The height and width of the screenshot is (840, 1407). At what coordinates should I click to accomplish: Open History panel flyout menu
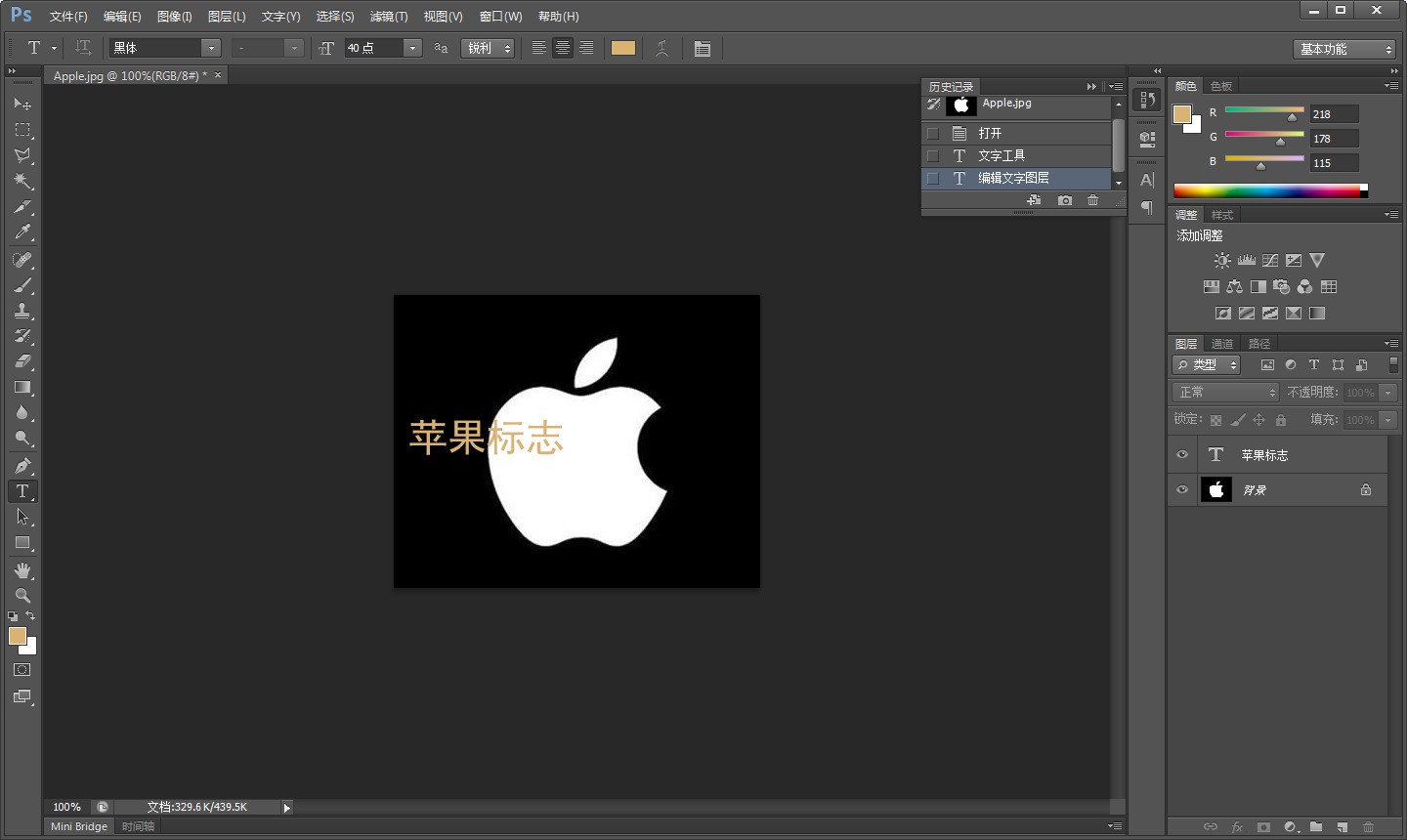pos(1115,86)
